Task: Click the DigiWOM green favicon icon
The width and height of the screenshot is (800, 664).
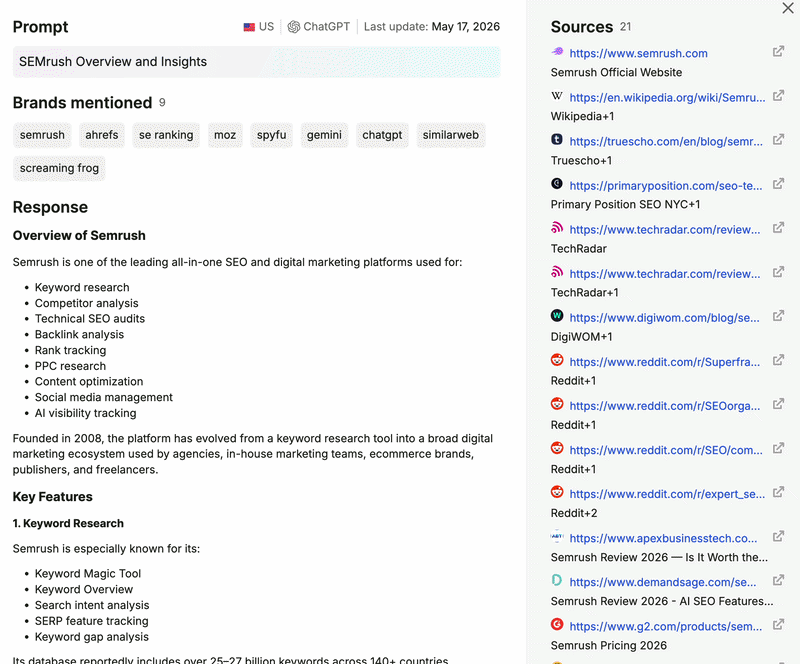Action: click(557, 315)
